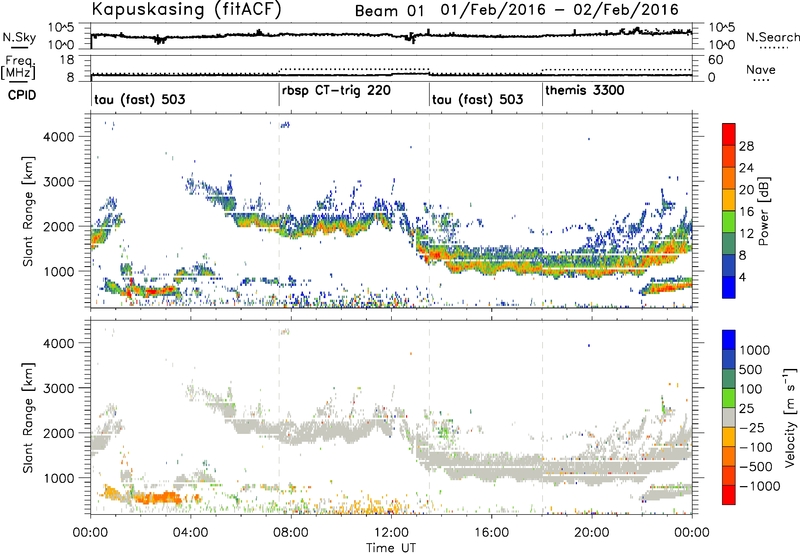This screenshot has width=800, height=554.
Task: Click the rbsp CT-trig 220 mode label
Action: 336,91
